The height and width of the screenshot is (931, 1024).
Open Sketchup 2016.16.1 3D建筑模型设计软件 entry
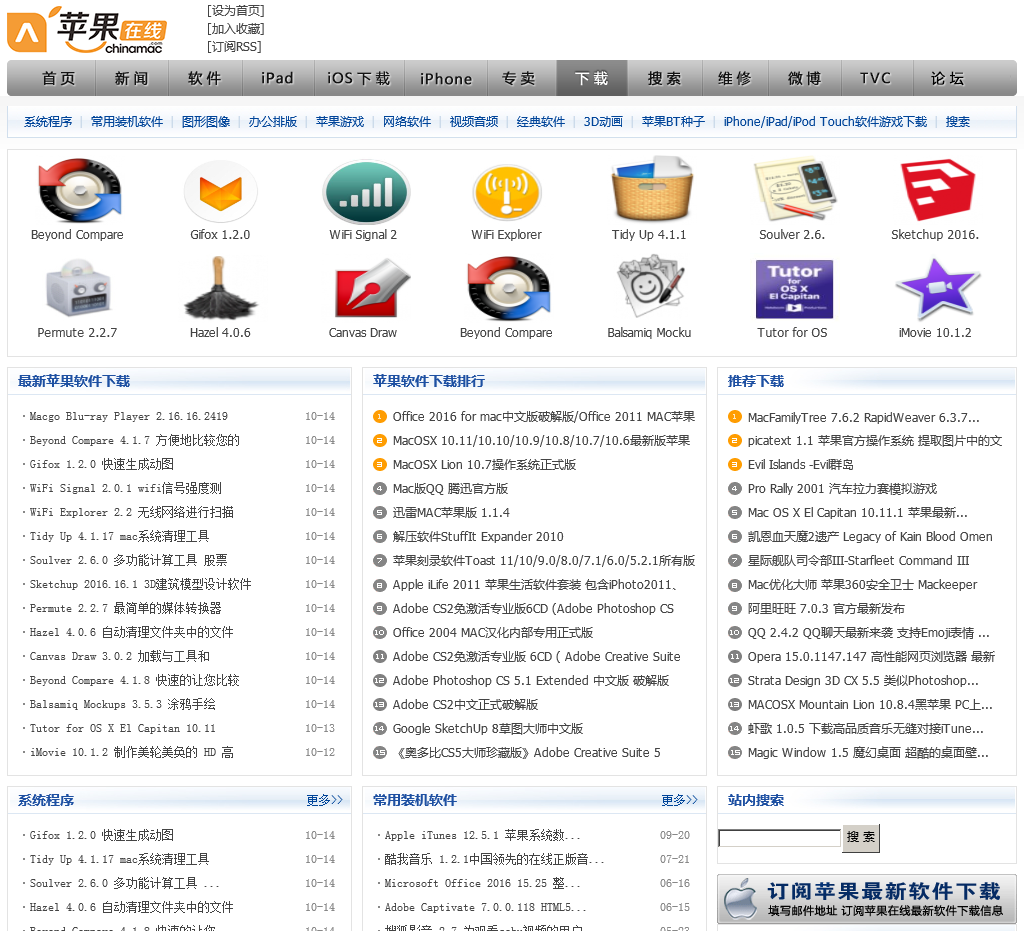[140, 584]
